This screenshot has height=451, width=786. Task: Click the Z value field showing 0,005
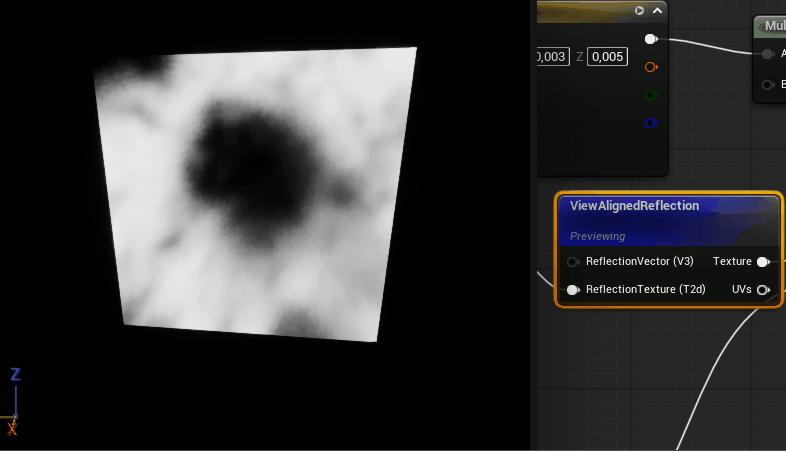pos(607,57)
